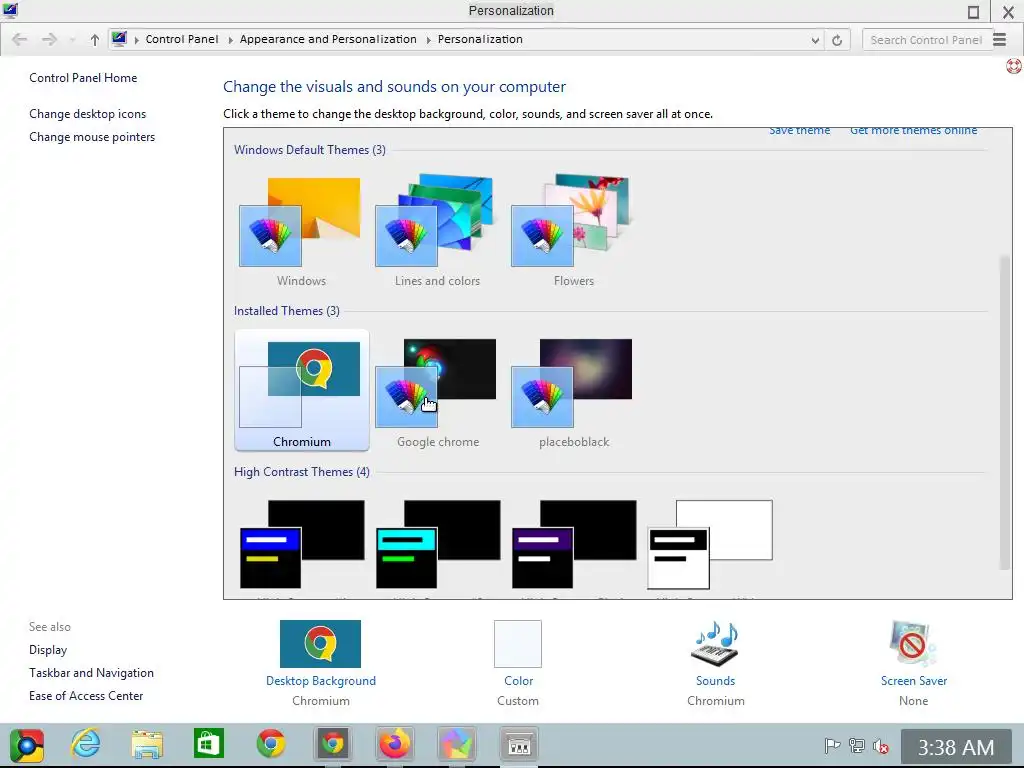1024x768 pixels.
Task: Click the Personalization breadcrumb
Action: (480, 39)
